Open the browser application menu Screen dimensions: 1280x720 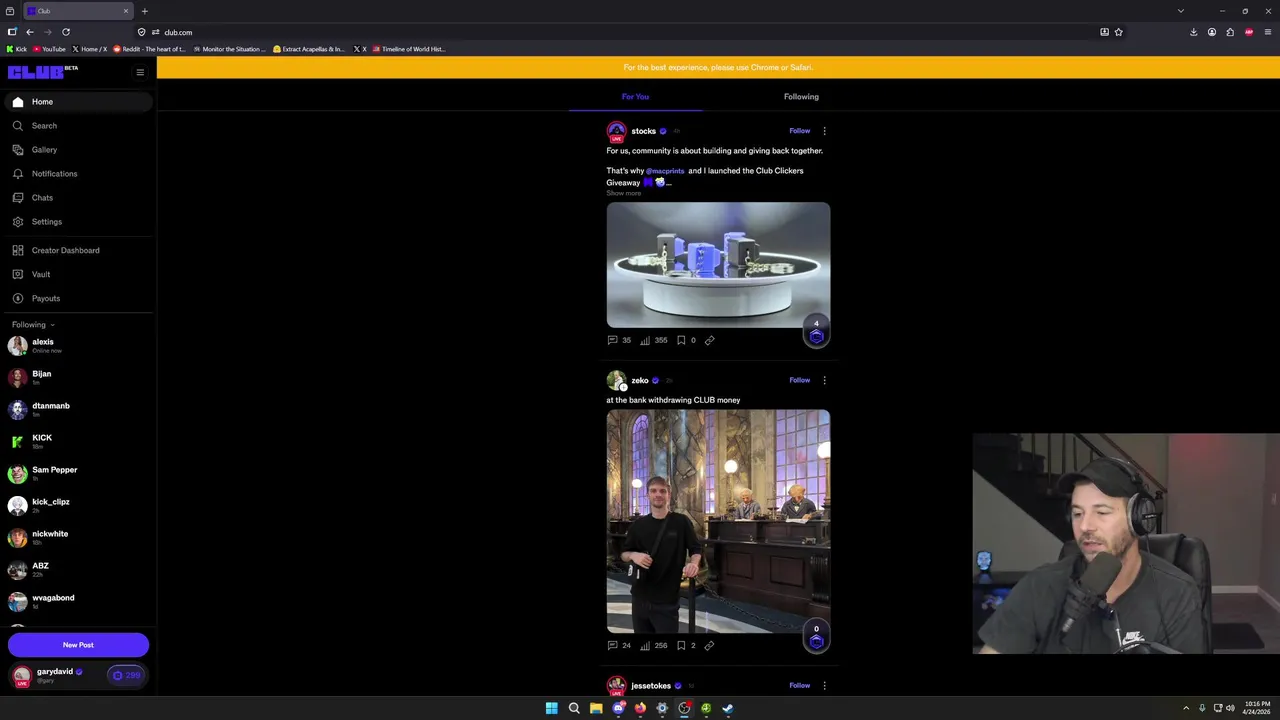click(1267, 32)
